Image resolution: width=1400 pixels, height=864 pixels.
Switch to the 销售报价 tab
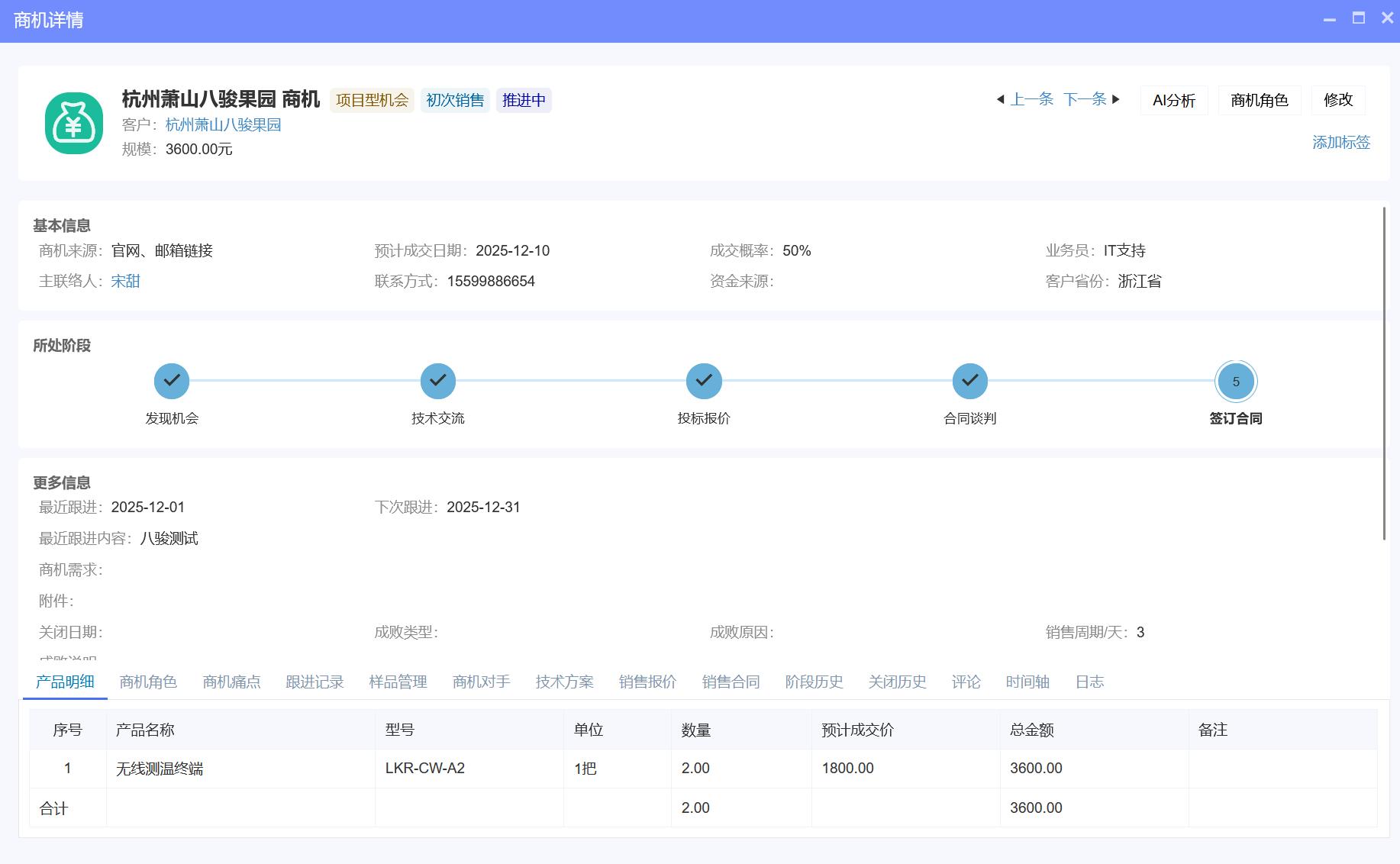pos(647,682)
